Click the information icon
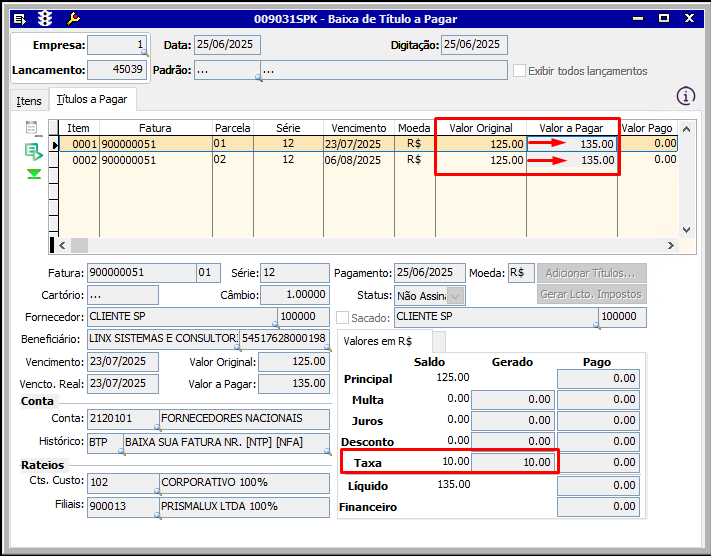This screenshot has width=711, height=556. point(685,96)
